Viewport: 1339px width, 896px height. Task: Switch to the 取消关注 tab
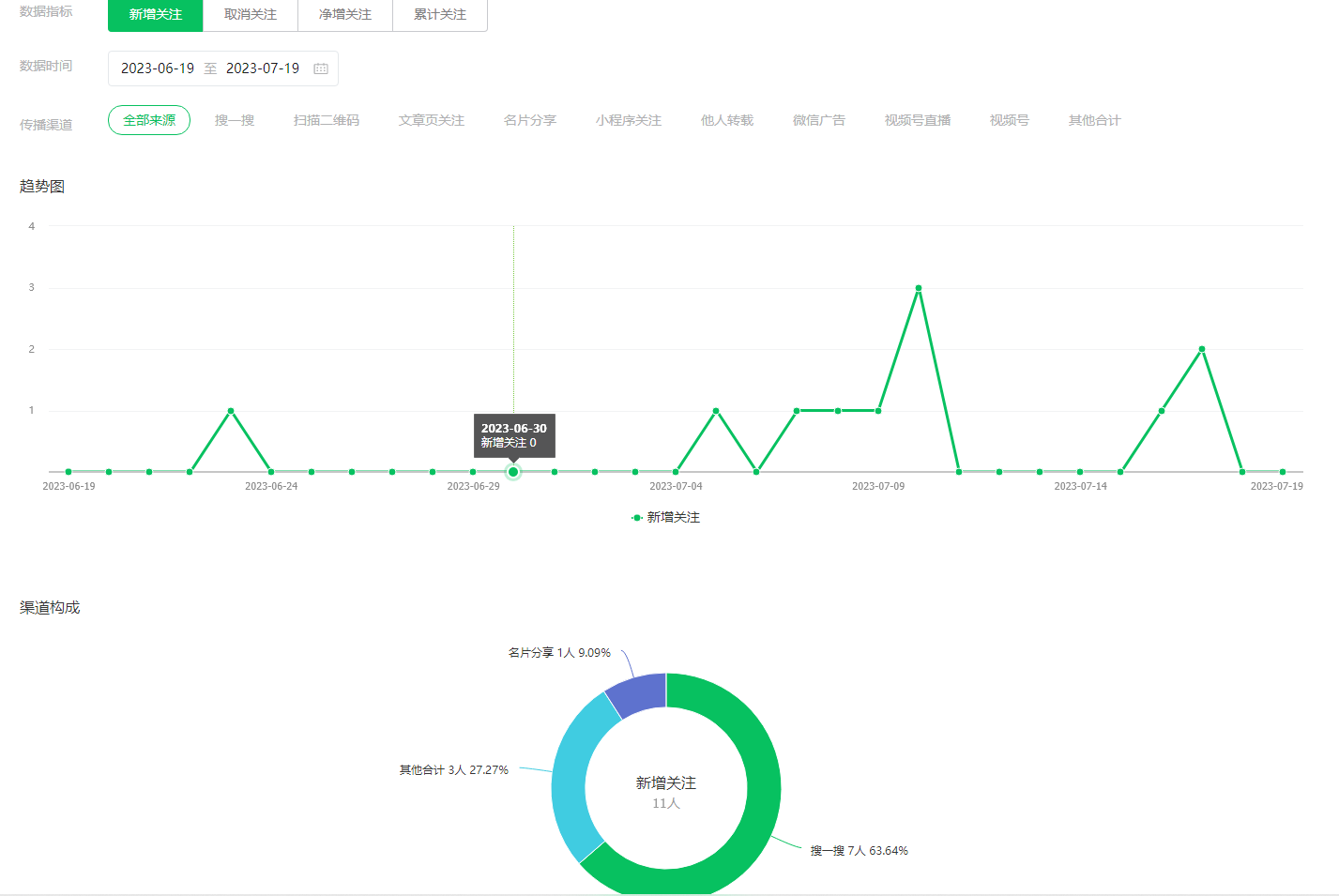coord(251,14)
